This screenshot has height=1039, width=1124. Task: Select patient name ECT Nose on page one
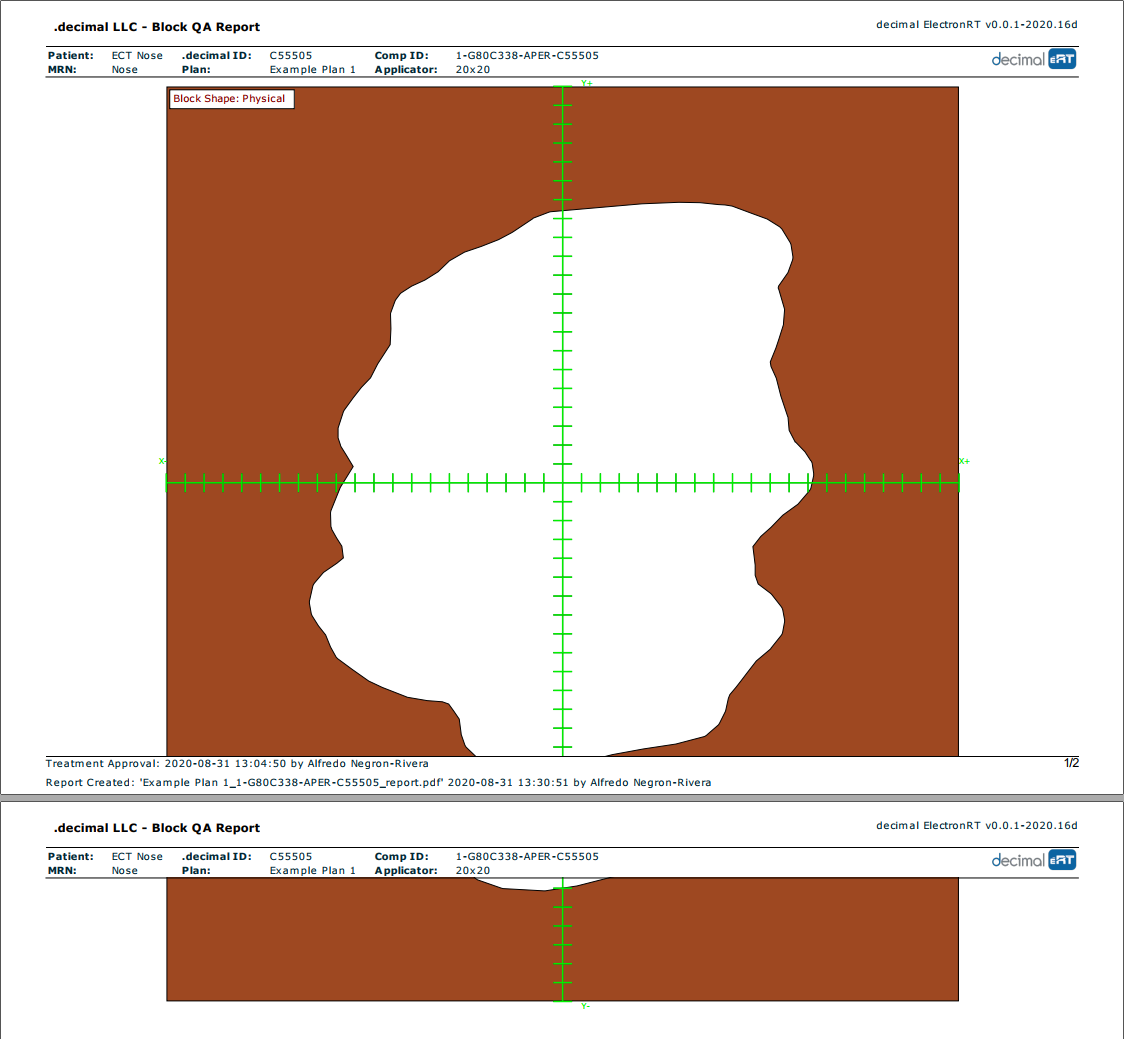[x=137, y=56]
